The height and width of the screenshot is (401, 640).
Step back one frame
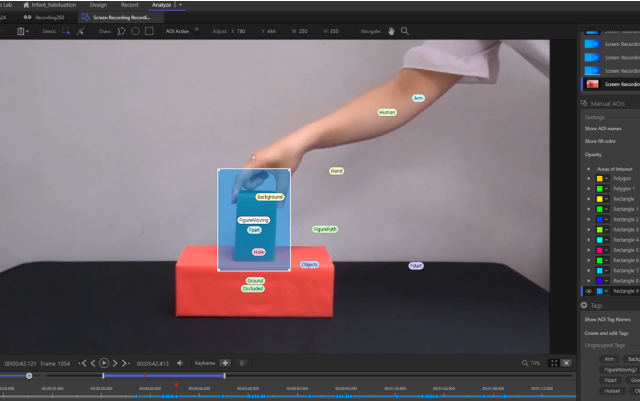92,363
